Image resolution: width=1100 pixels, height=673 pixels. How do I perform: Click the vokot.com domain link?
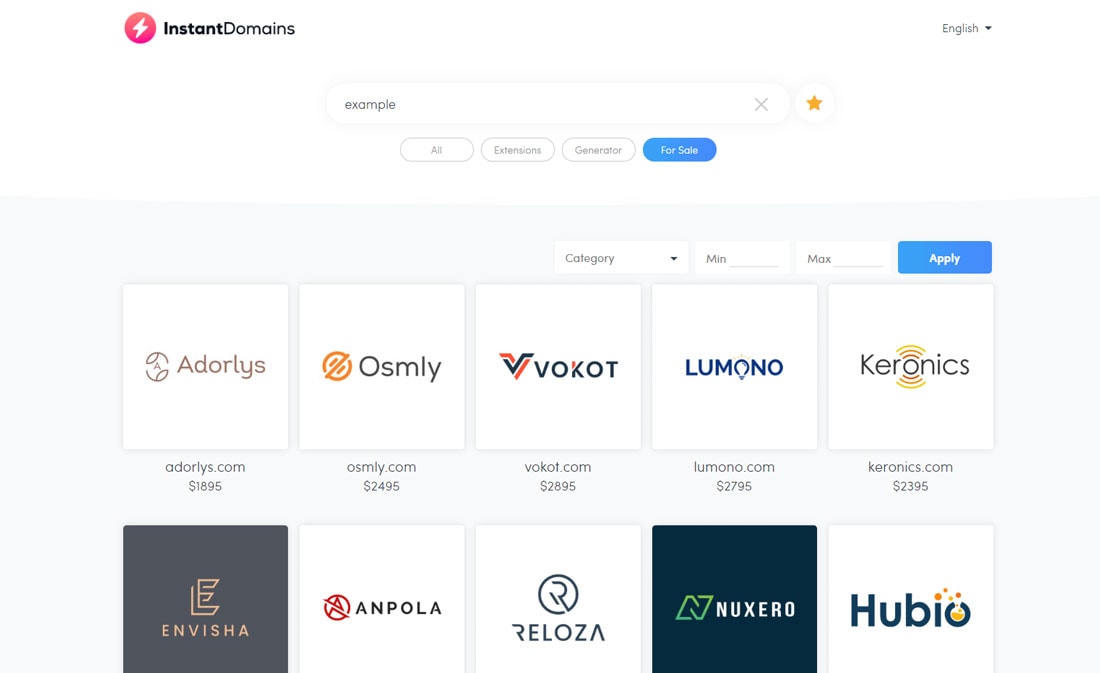(558, 467)
